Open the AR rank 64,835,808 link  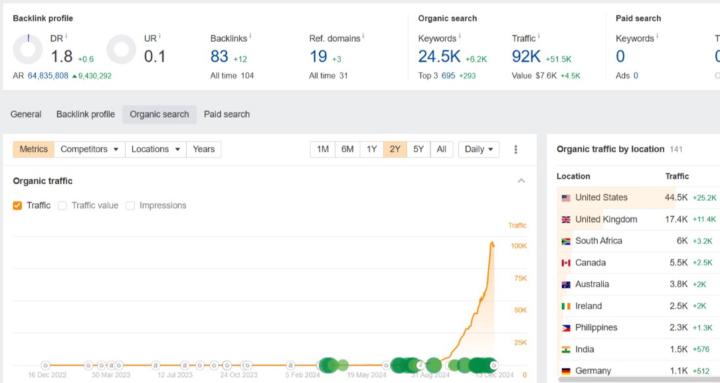click(48, 76)
